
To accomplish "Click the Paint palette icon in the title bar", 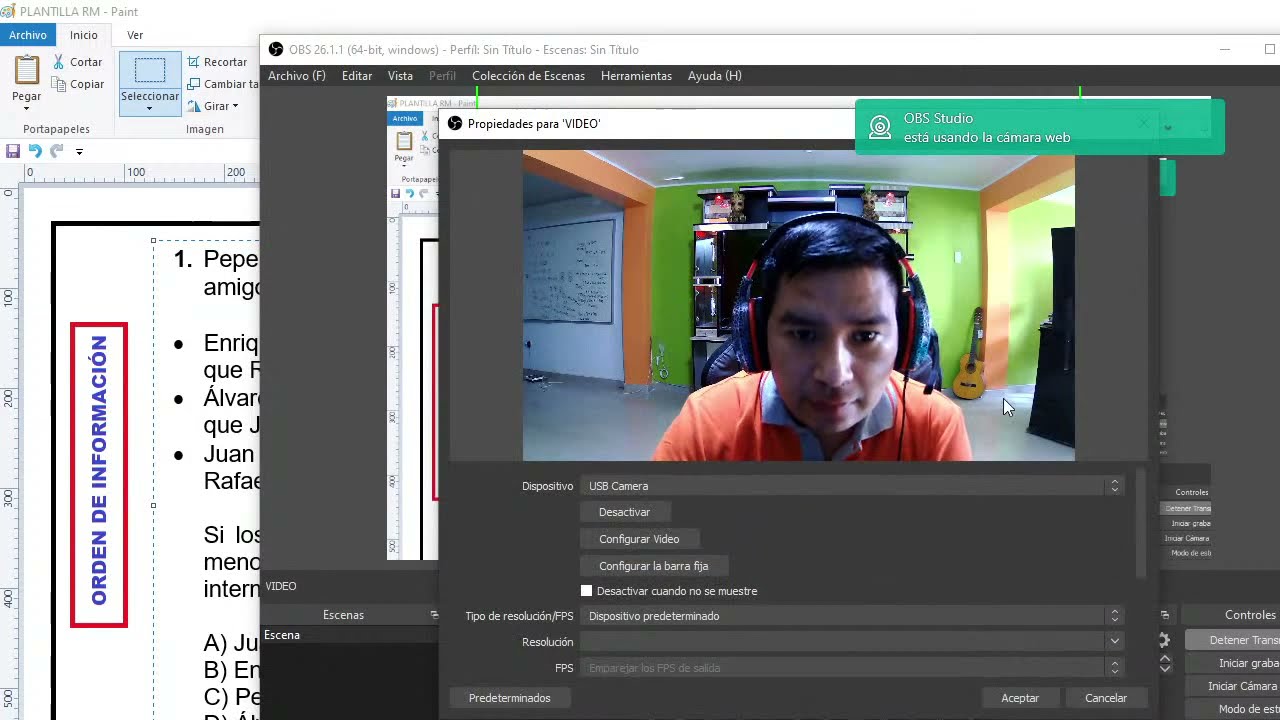I will [x=8, y=12].
